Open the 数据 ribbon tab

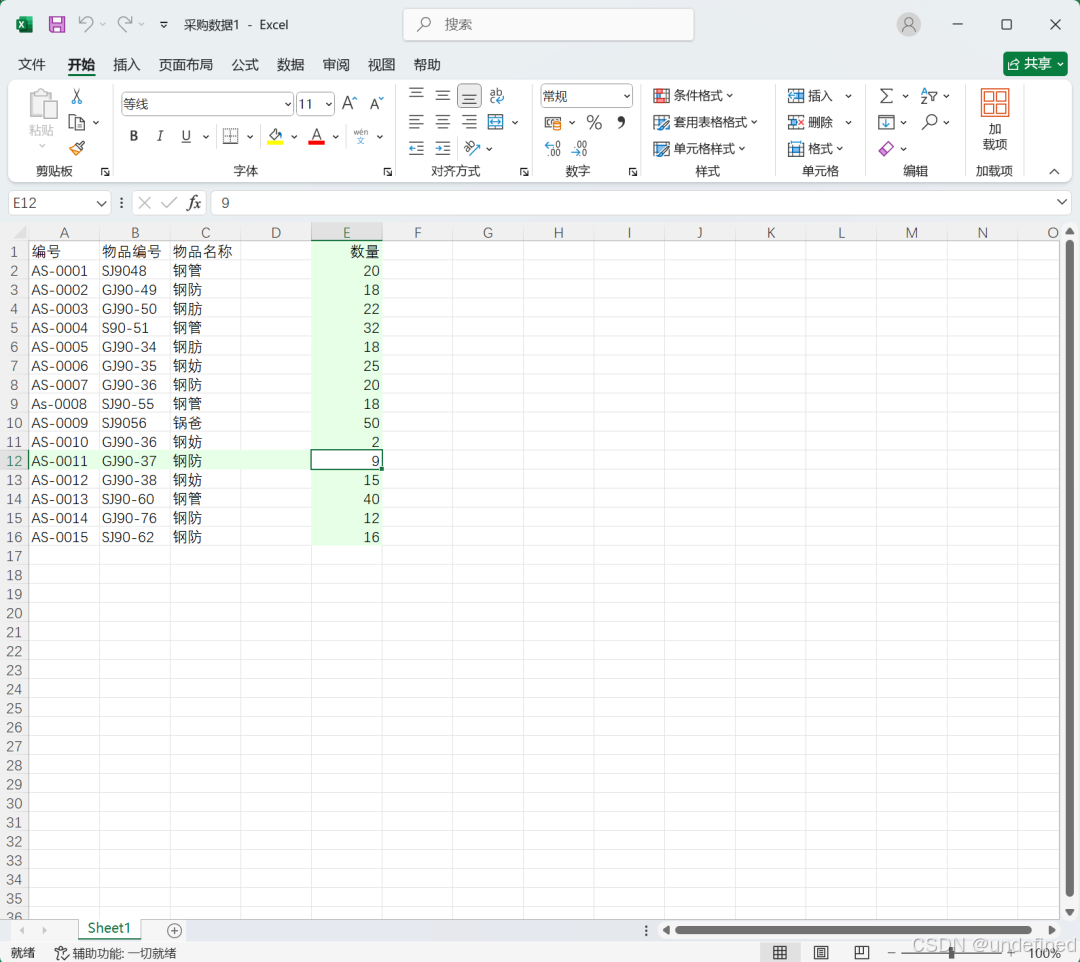click(290, 64)
